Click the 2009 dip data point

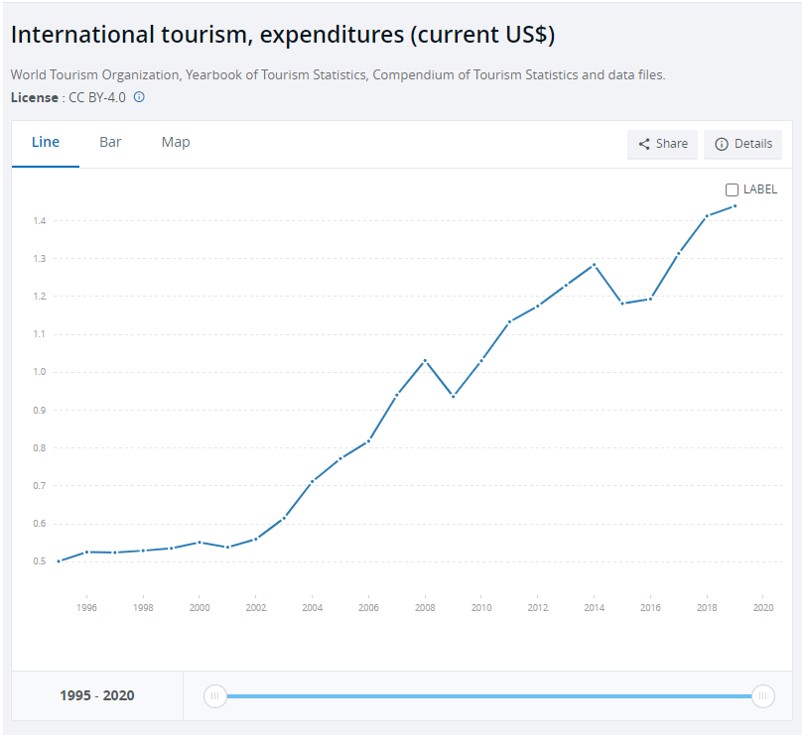coord(454,396)
